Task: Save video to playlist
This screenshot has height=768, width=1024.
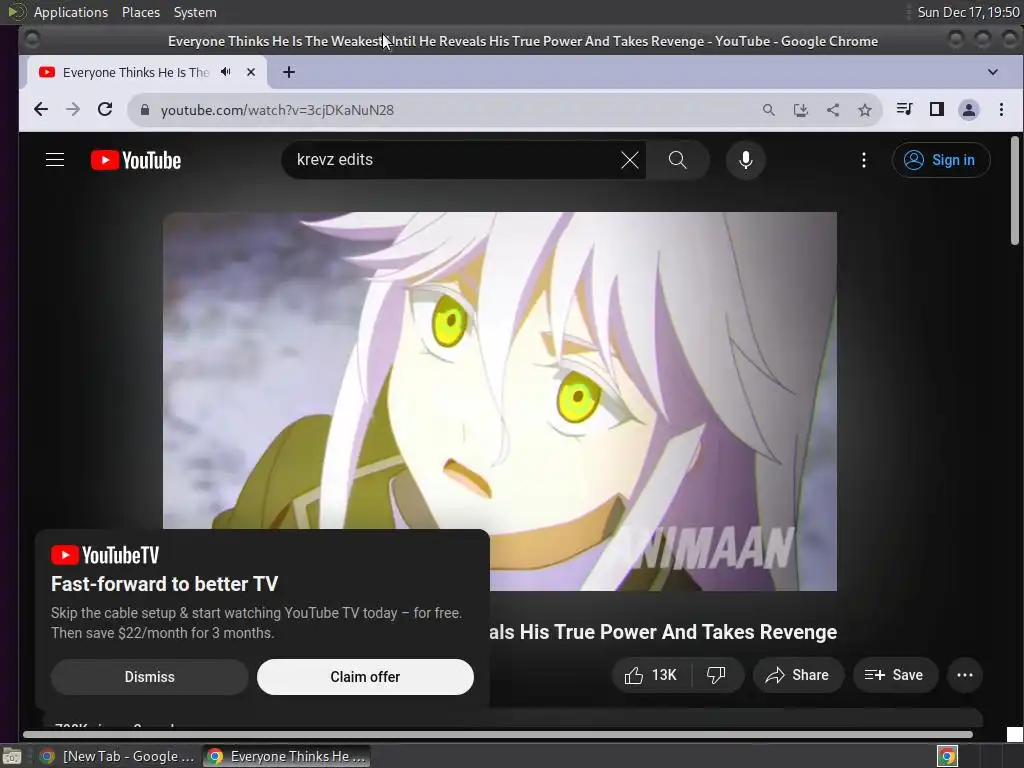Action: [895, 675]
